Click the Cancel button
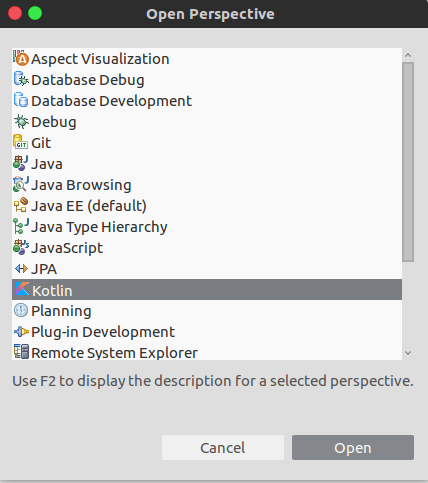Viewport: 428px width, 483px height. (223, 448)
